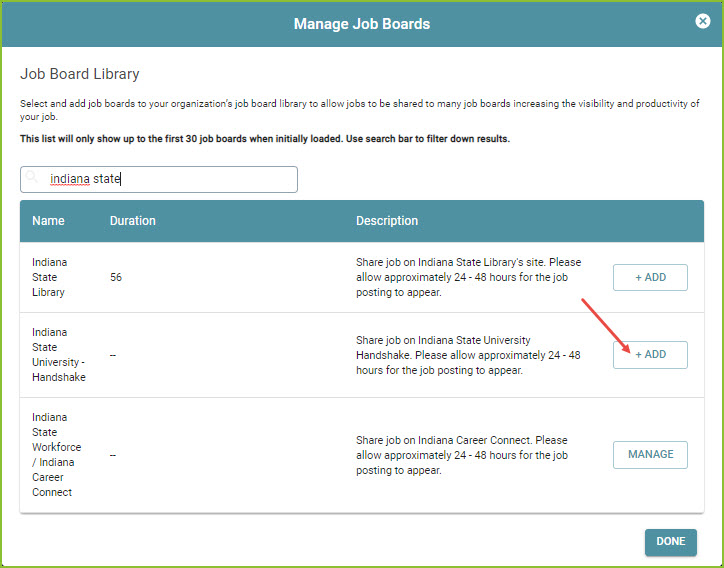Click the search magnifier icon
This screenshot has height=568, width=724.
click(x=31, y=176)
